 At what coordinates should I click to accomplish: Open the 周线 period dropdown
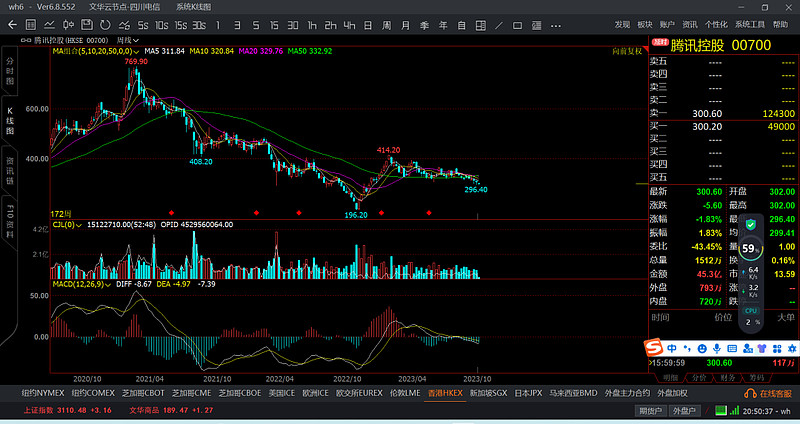point(128,40)
